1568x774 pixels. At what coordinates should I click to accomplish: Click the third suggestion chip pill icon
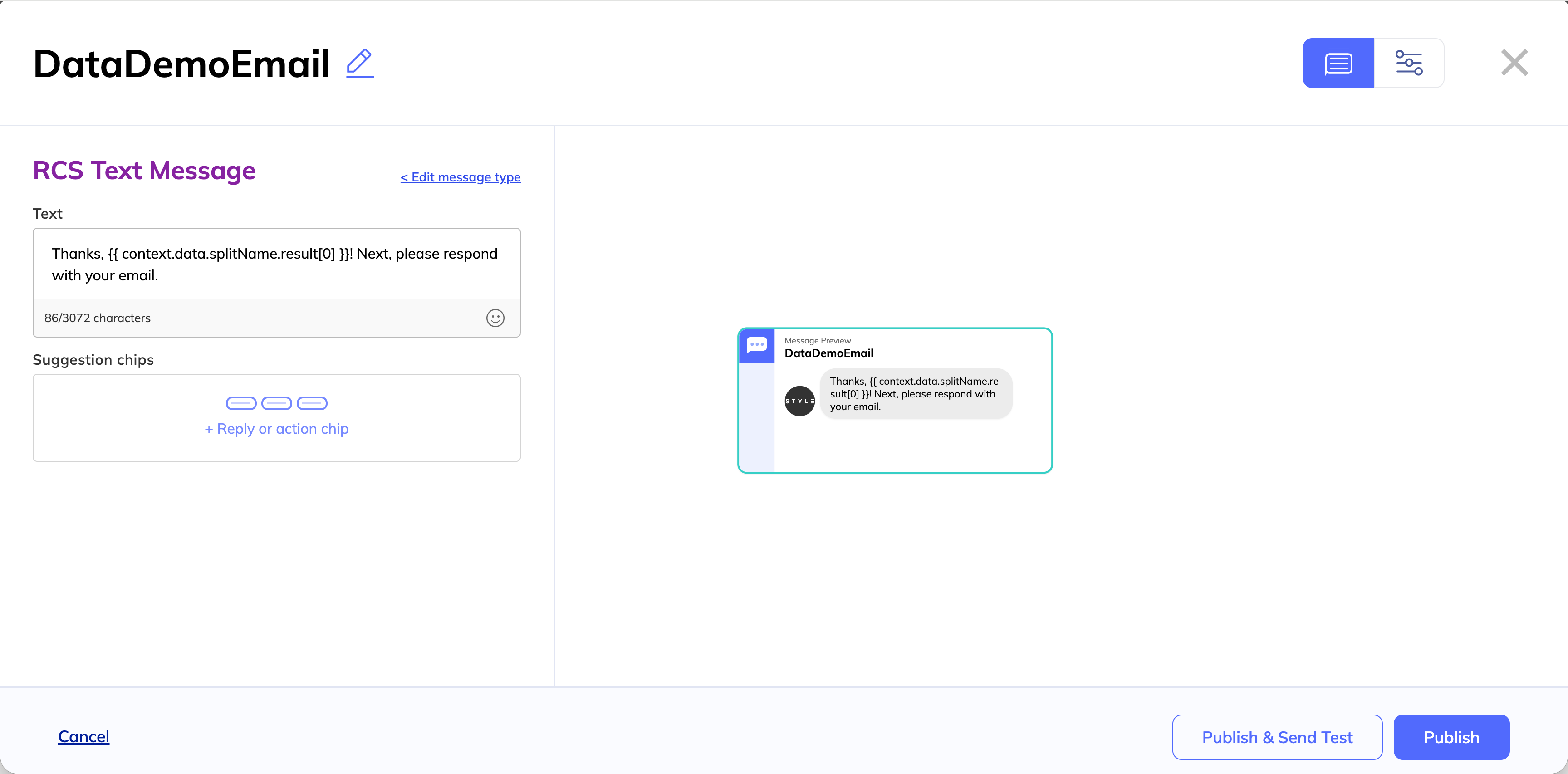pos(312,403)
